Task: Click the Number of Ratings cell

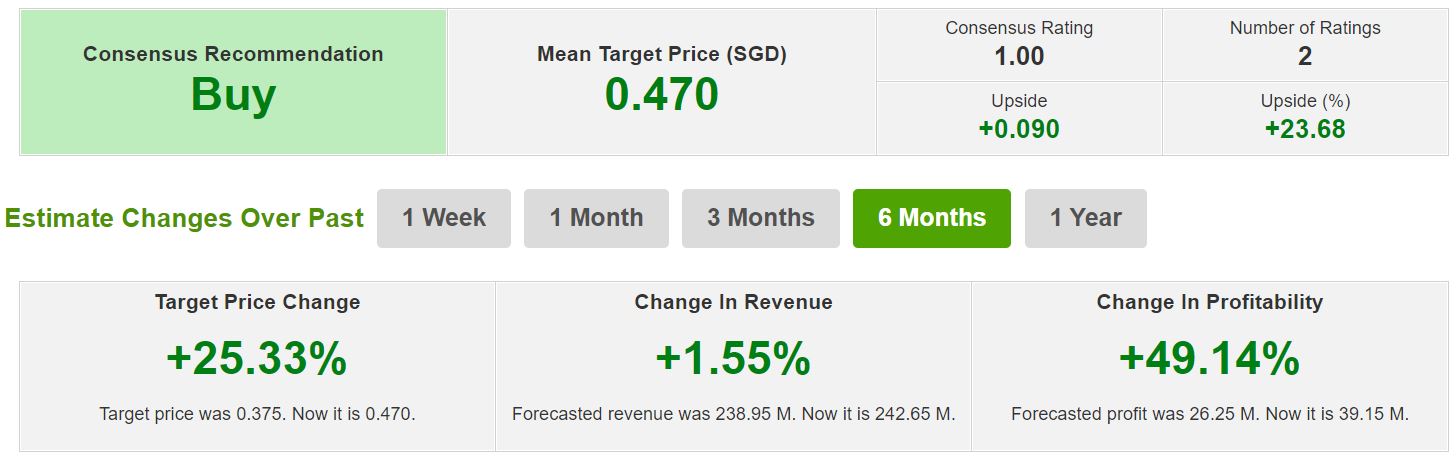Action: point(1304,45)
